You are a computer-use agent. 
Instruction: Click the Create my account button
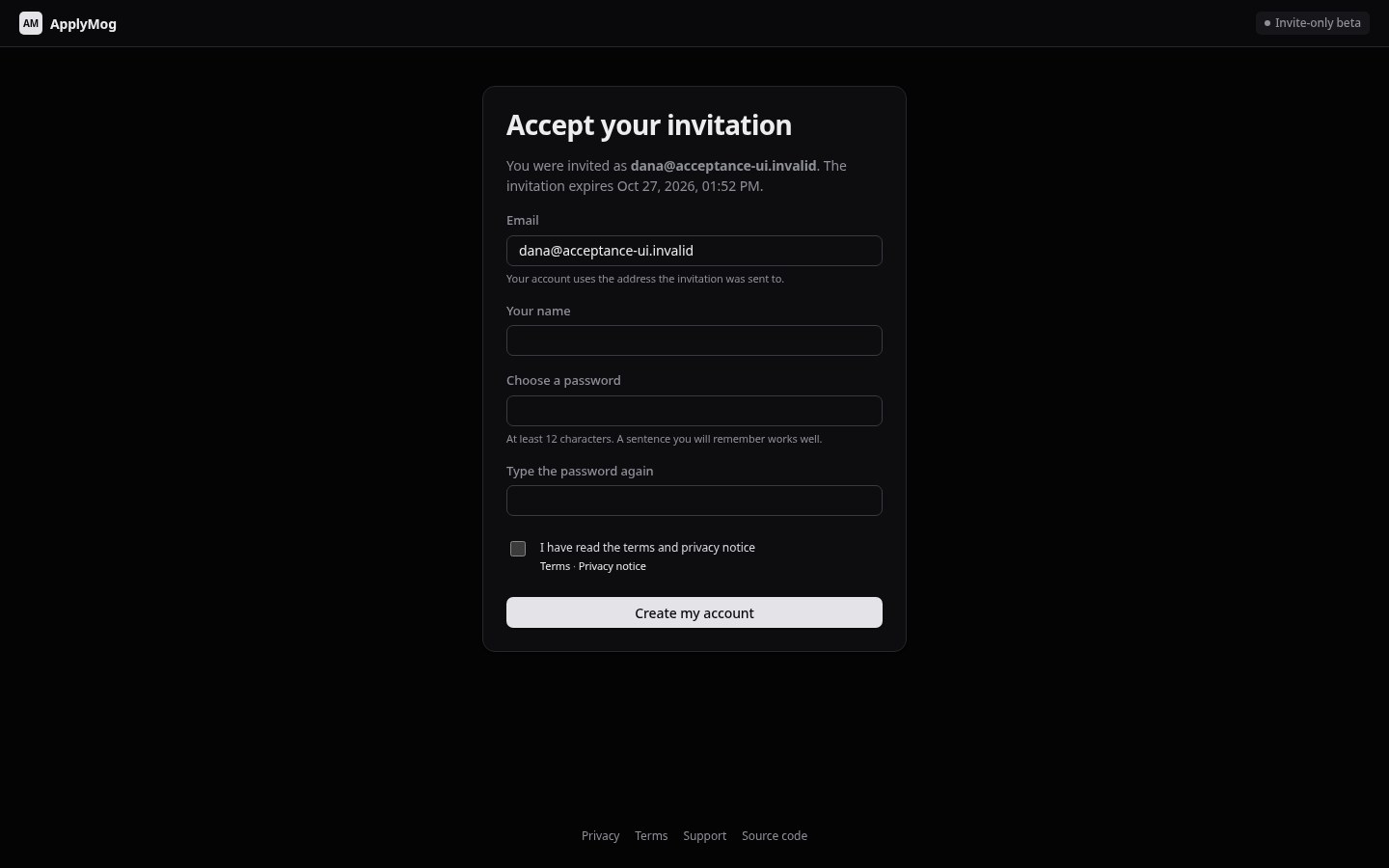[694, 612]
